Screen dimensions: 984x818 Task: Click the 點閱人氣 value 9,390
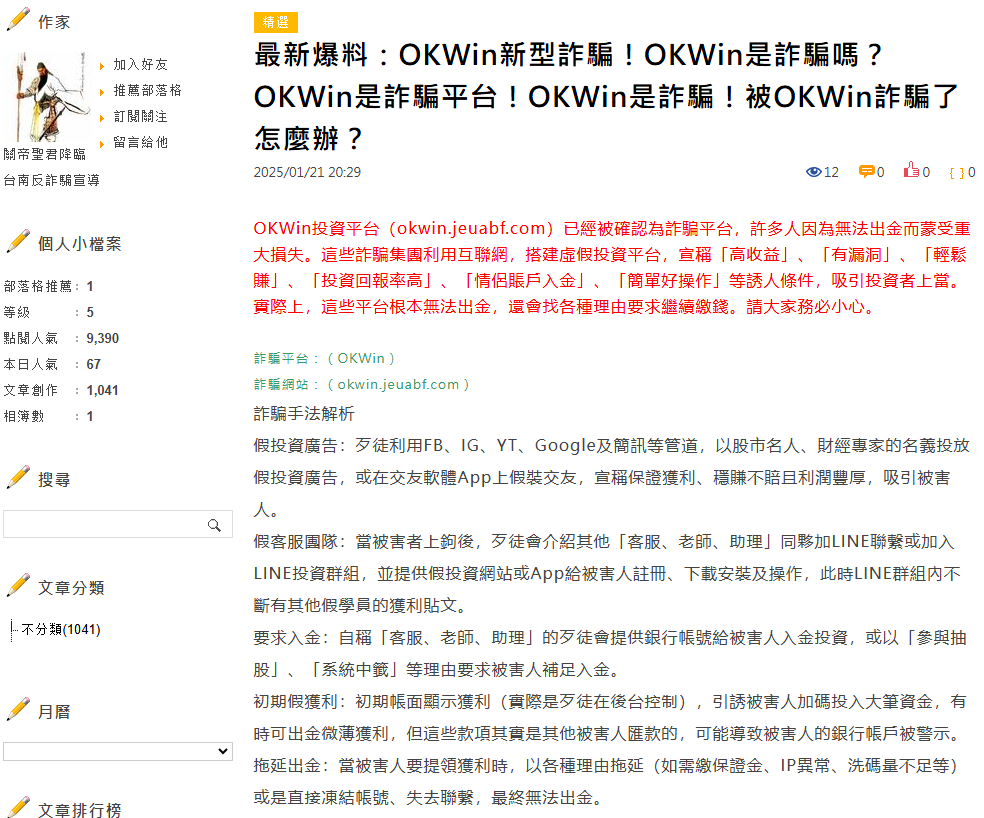(103, 338)
